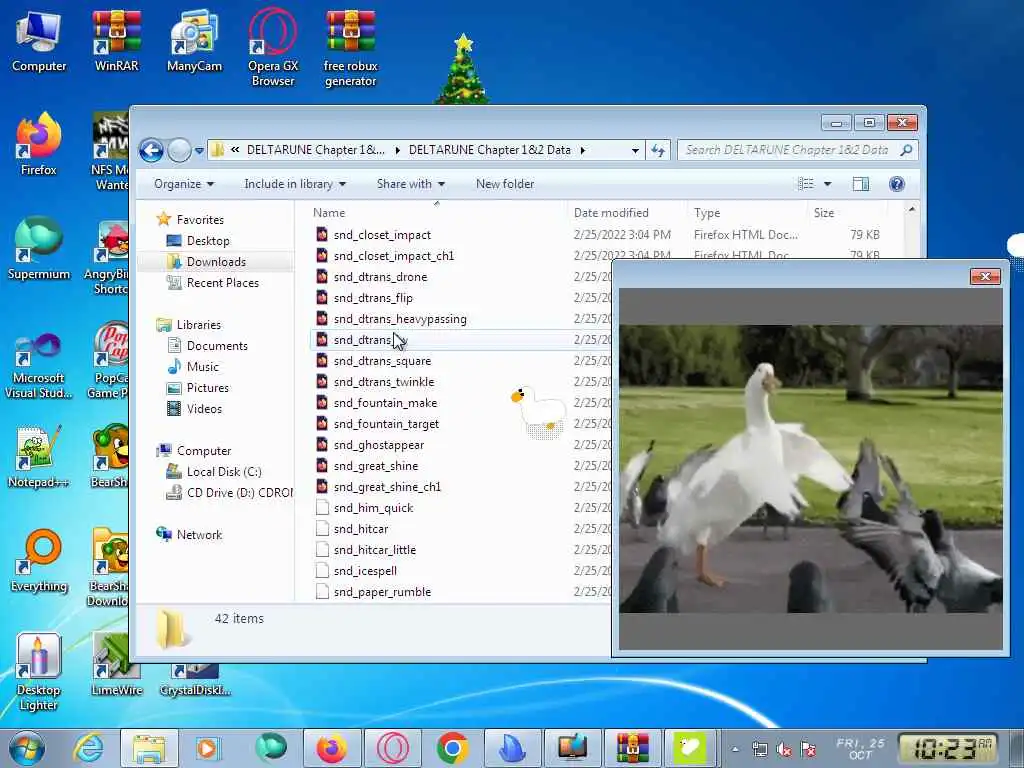
Task: Open ManyCam desktop shortcut
Action: (x=194, y=40)
